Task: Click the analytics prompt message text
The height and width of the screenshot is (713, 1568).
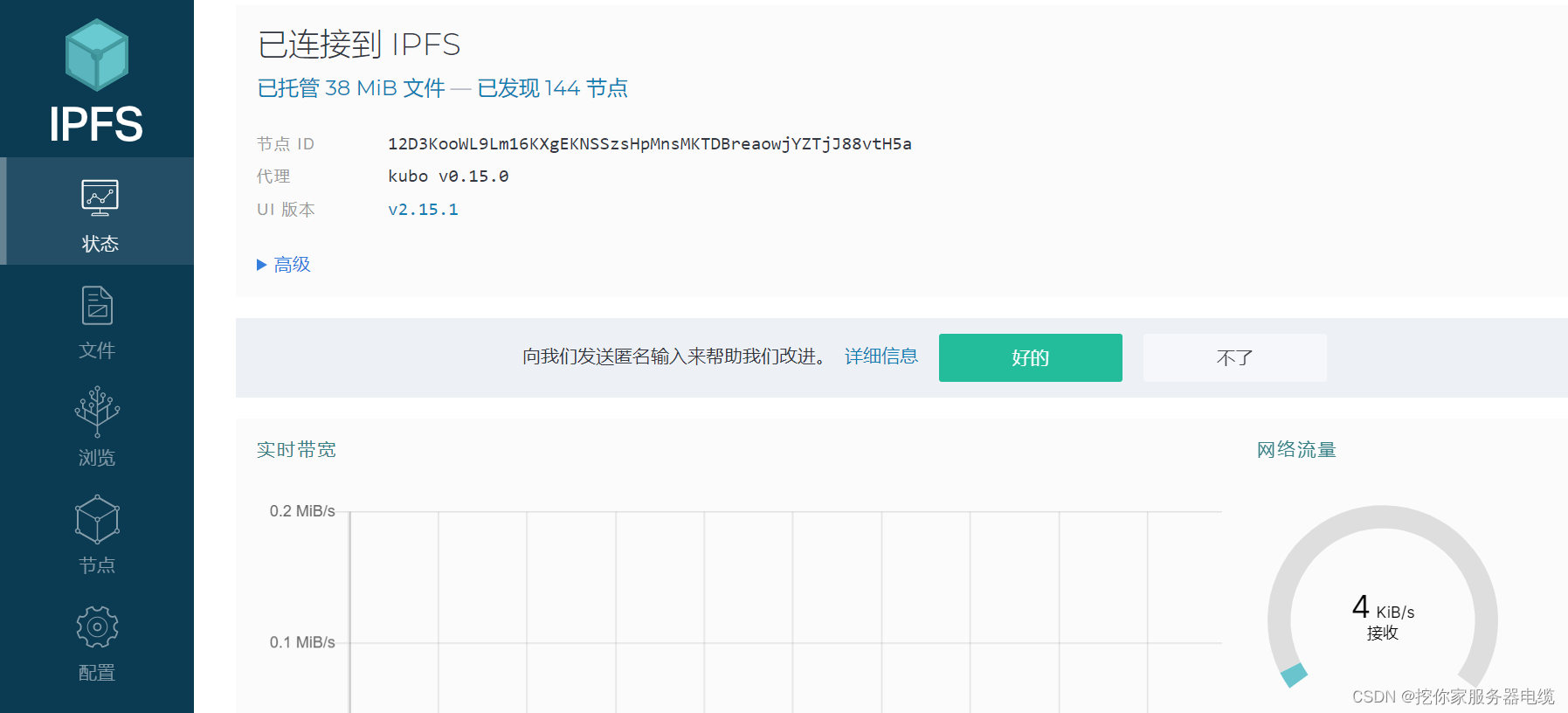Action: click(x=675, y=356)
